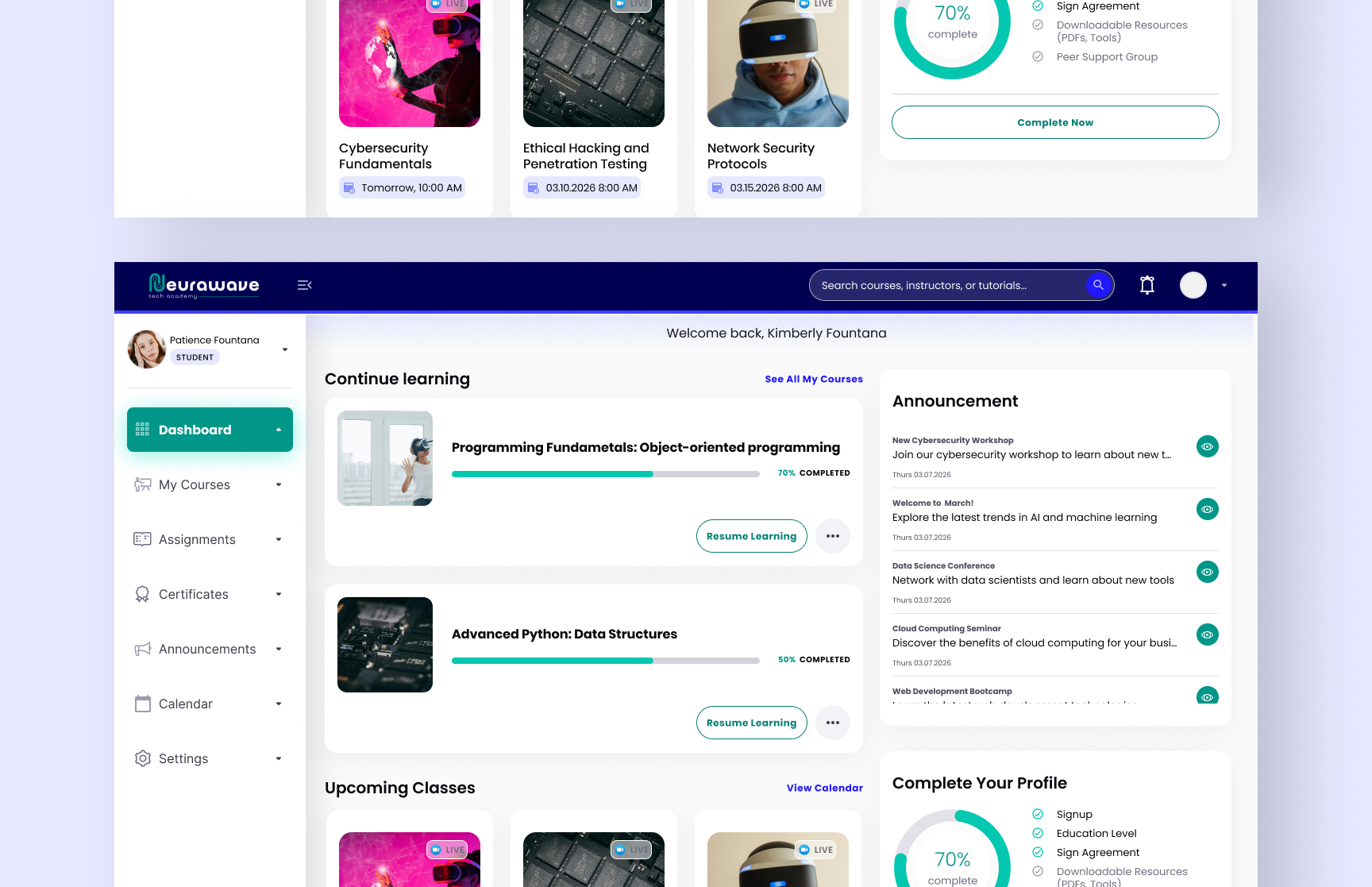Toggle the lower Sign Agreement checkmark
The width and height of the screenshot is (1372, 887).
(1038, 852)
